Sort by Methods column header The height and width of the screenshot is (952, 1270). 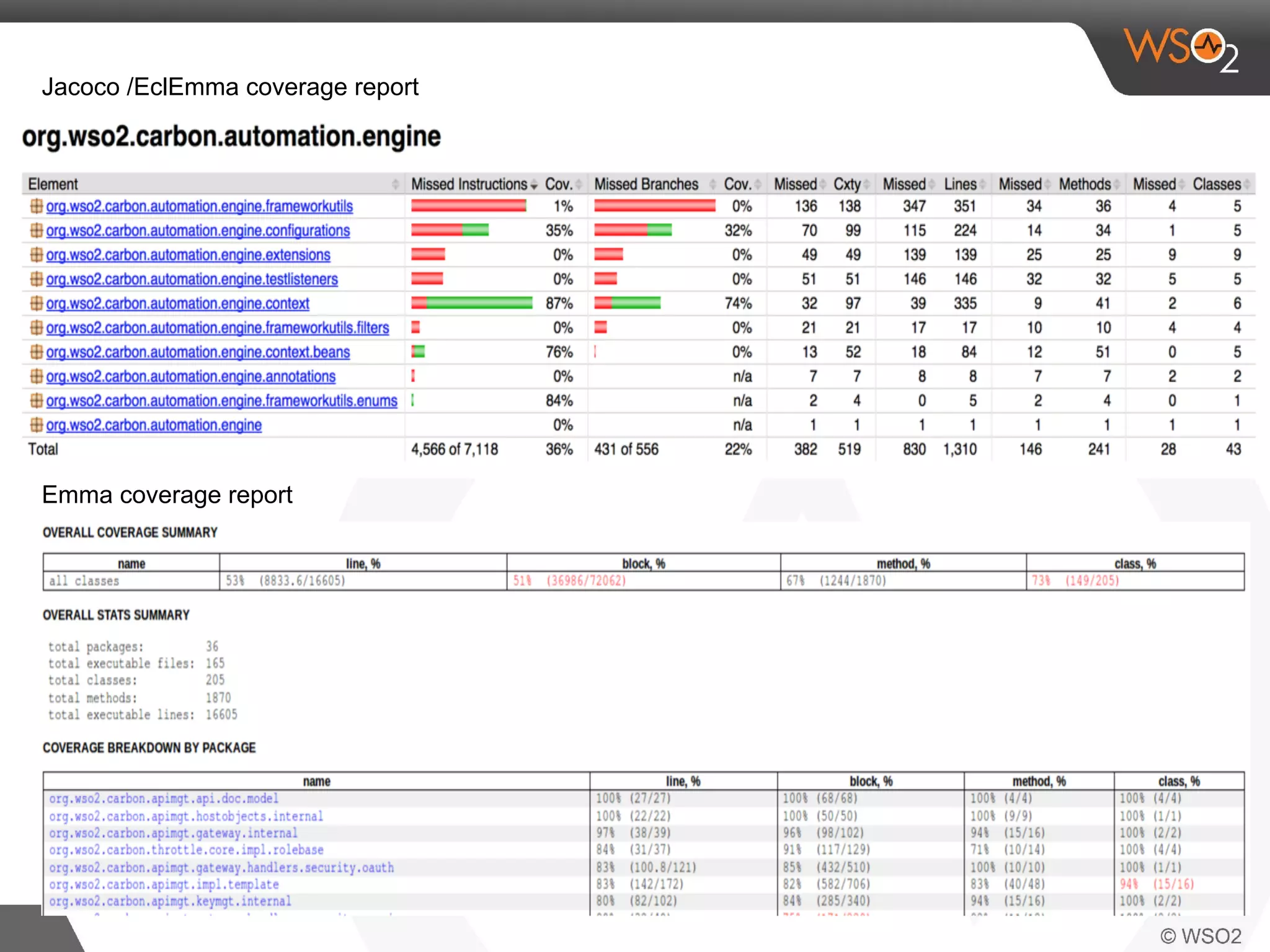(1089, 184)
